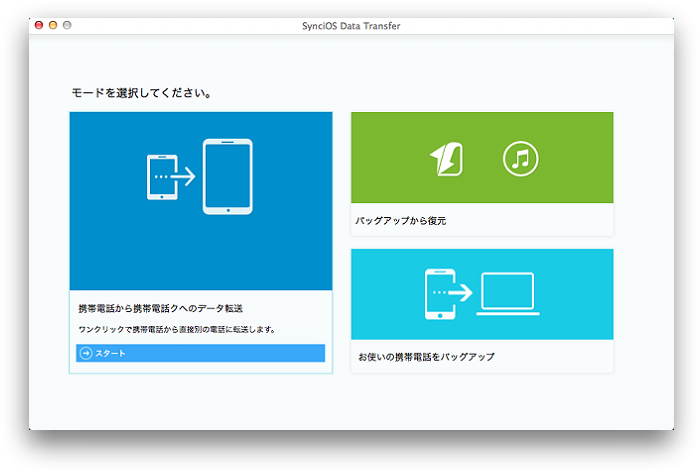Click the スタート start button

click(200, 353)
